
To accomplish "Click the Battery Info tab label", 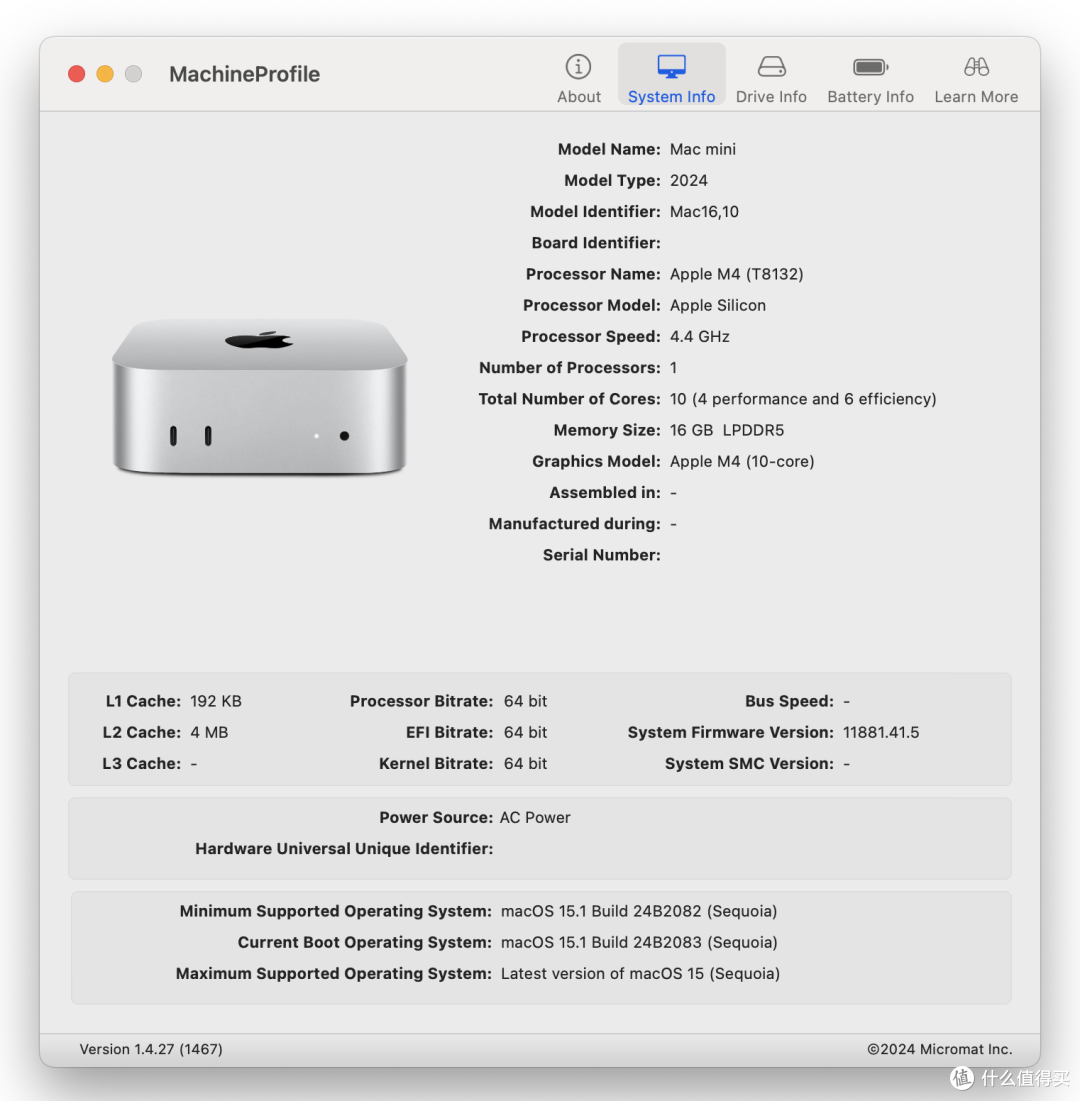I will tap(871, 97).
